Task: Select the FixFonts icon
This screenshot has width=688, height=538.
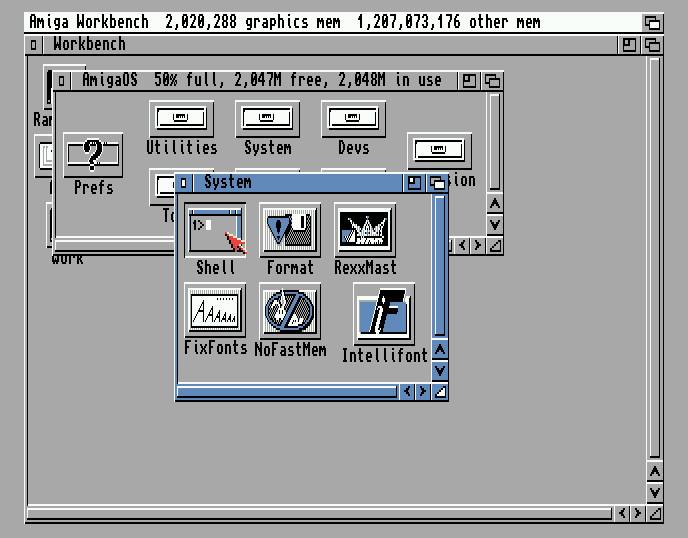Action: click(x=215, y=310)
